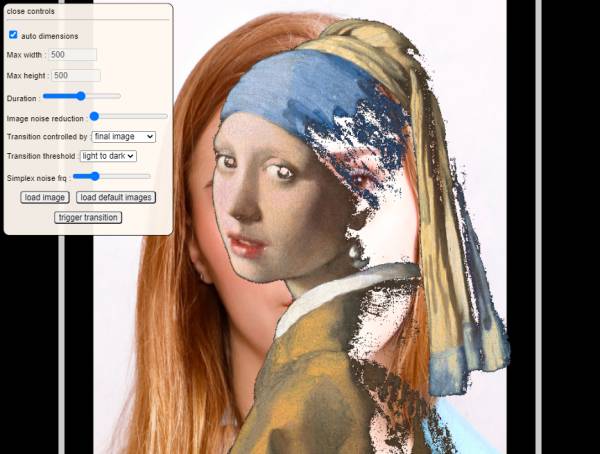Click the "Simplex noise frq" label text
Image resolution: width=600 pixels, height=454 pixels.
(x=36, y=177)
